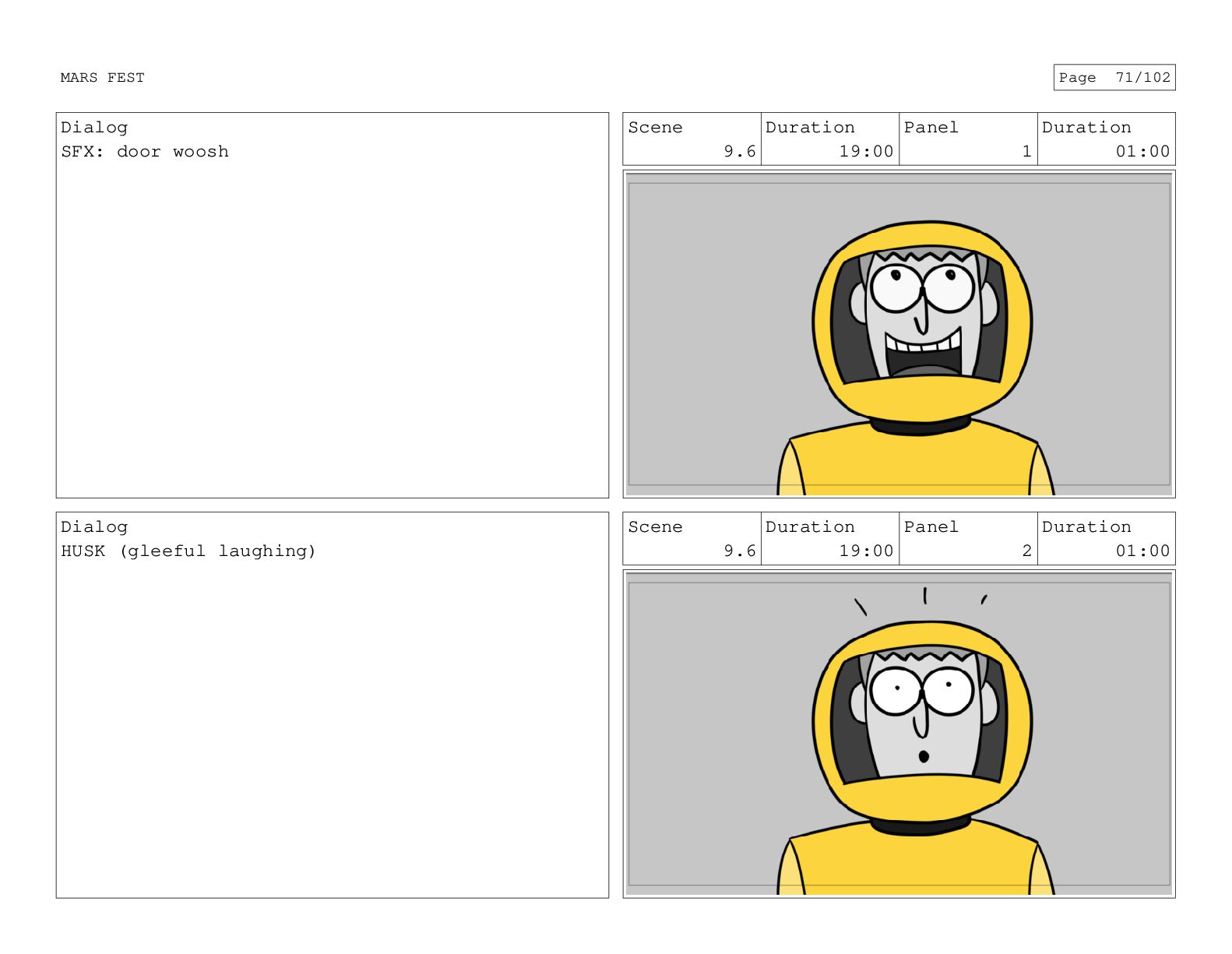Click the MARS FEST title text
This screenshot has height=954, width=1232.
click(102, 77)
